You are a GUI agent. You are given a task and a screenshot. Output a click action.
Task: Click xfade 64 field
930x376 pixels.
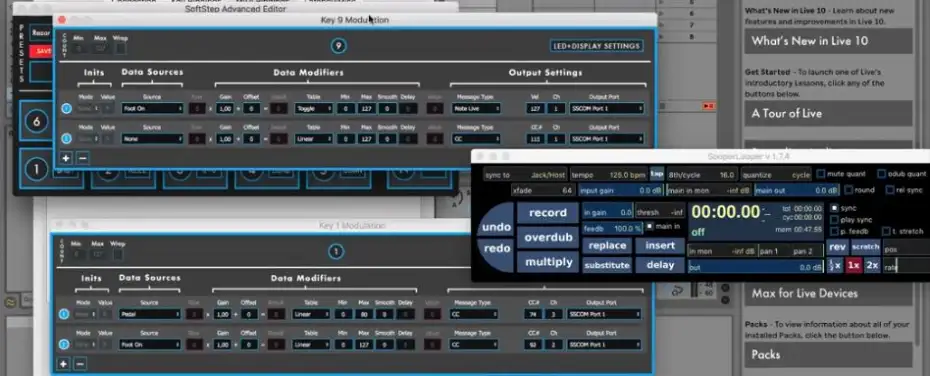pos(543,191)
